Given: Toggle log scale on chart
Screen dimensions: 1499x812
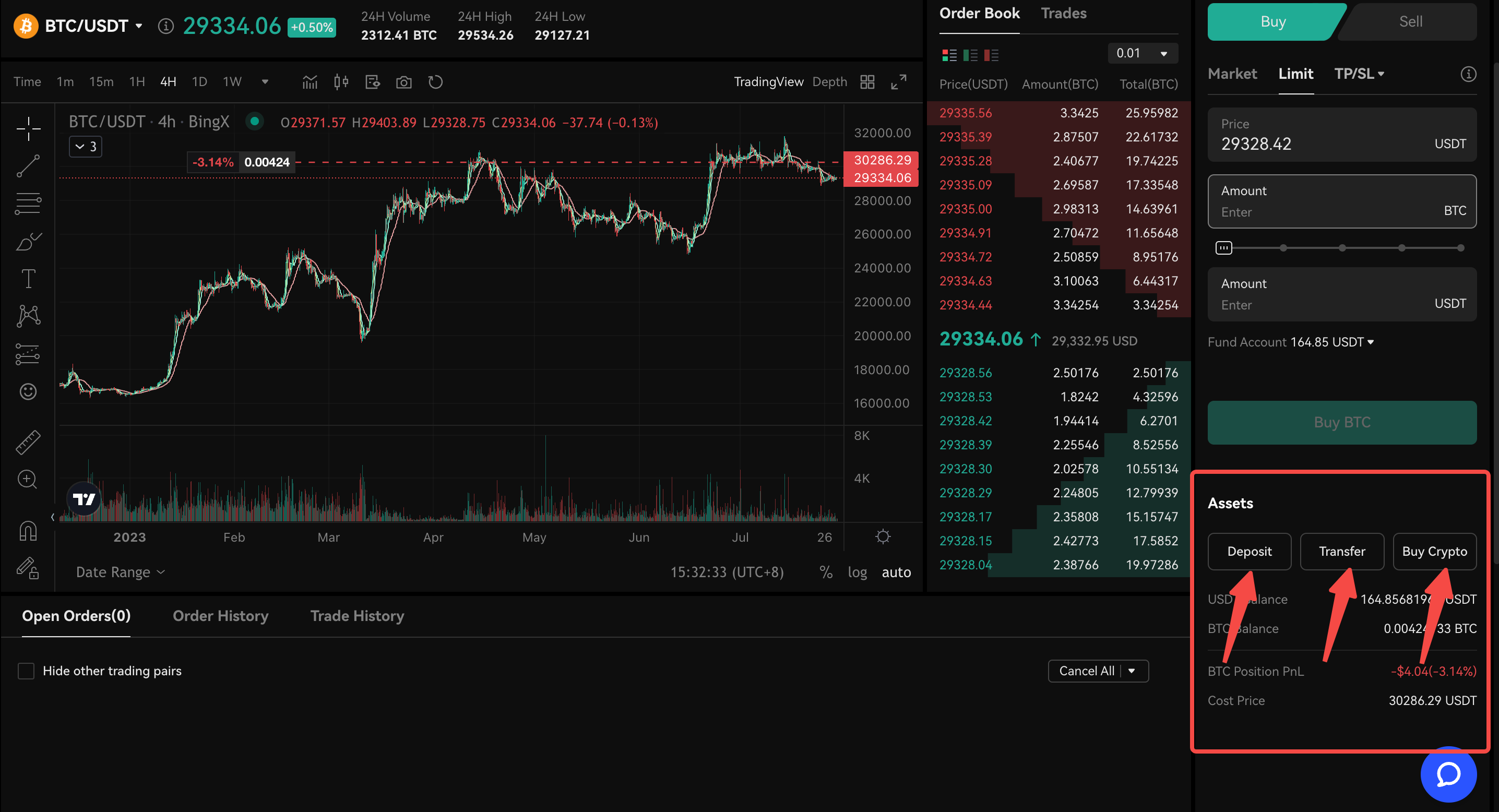Looking at the screenshot, I should point(857,572).
